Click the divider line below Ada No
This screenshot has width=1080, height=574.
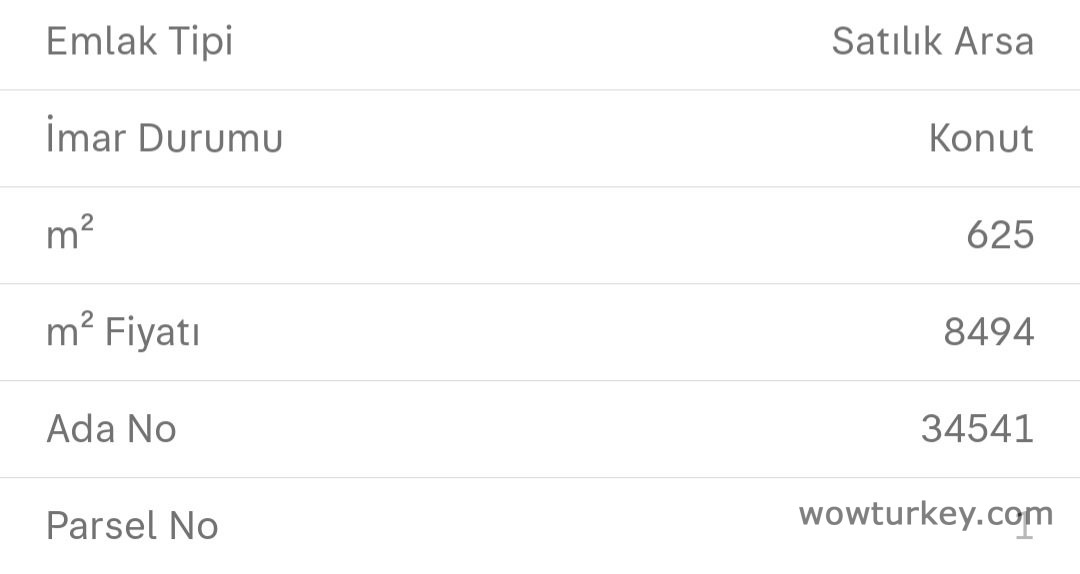point(540,477)
